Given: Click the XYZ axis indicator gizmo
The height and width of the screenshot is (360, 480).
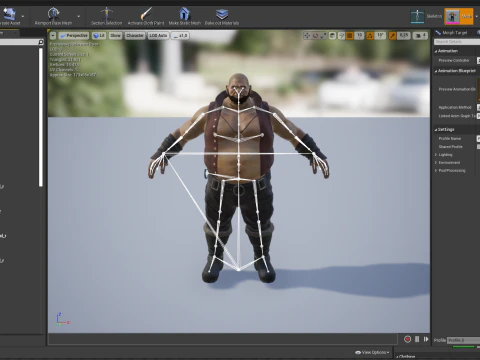Looking at the screenshot, I should tap(62, 319).
